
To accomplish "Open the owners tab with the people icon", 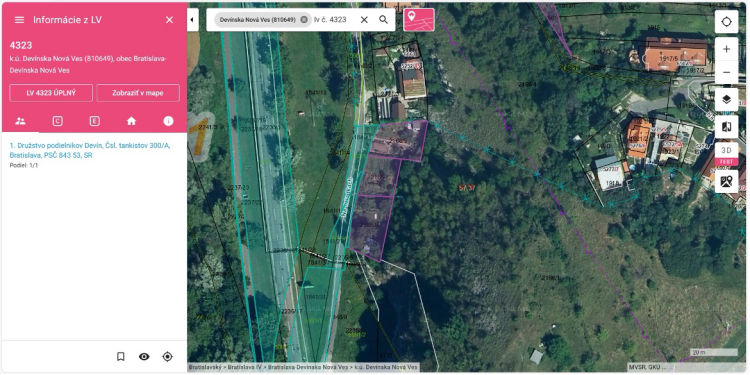I will pyautogui.click(x=20, y=121).
